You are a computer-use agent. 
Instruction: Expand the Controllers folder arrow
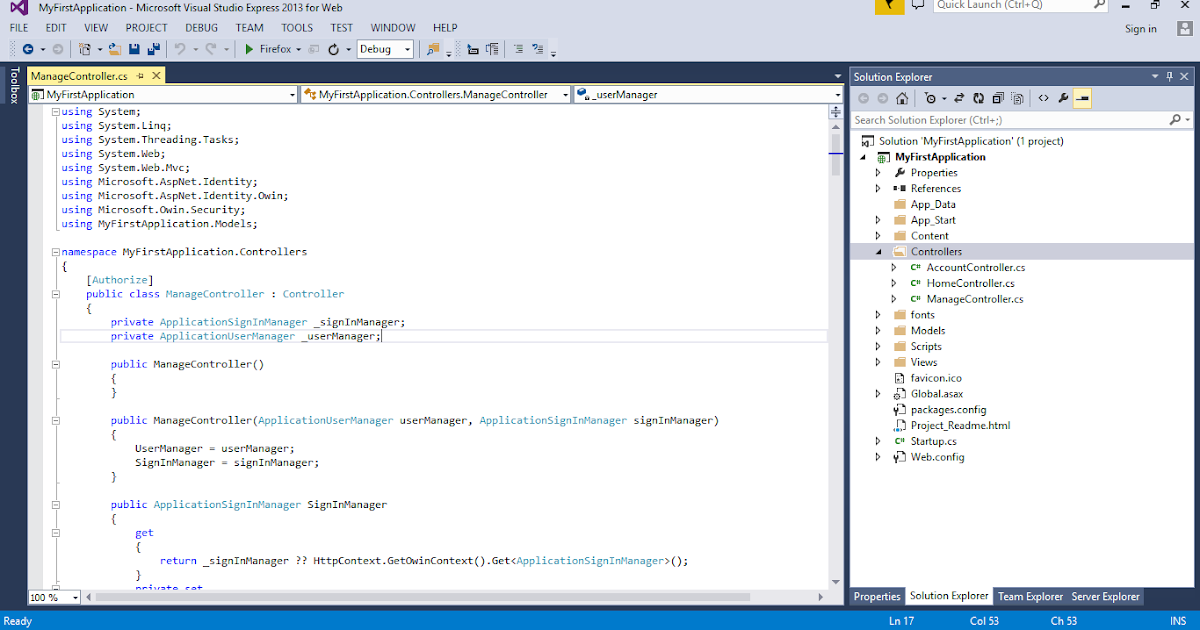(x=878, y=251)
